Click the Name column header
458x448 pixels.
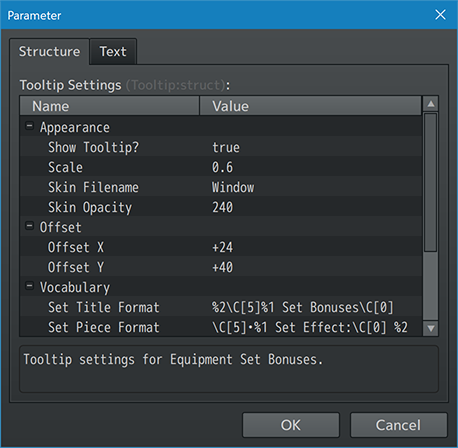click(110, 106)
